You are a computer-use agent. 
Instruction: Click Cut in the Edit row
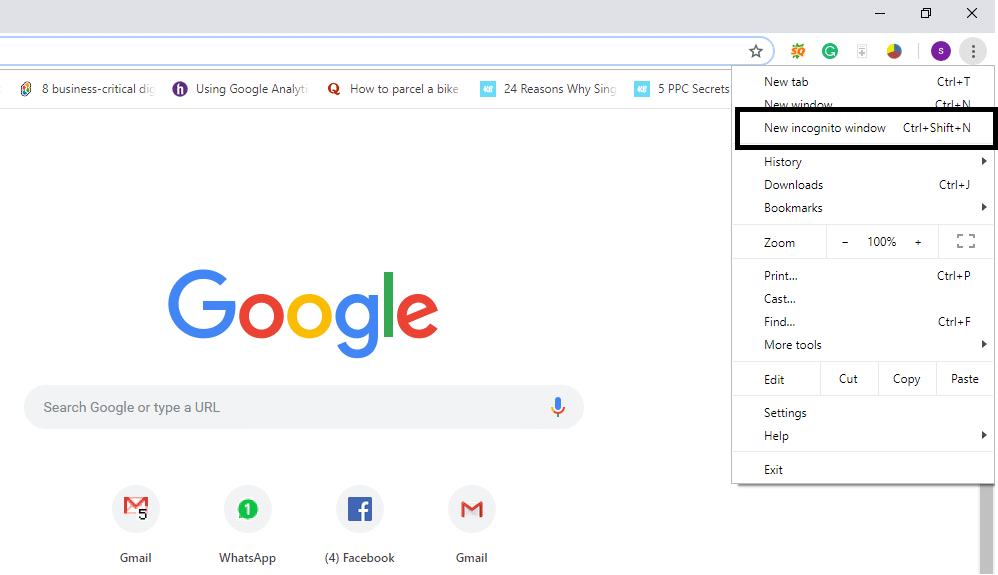coord(848,379)
